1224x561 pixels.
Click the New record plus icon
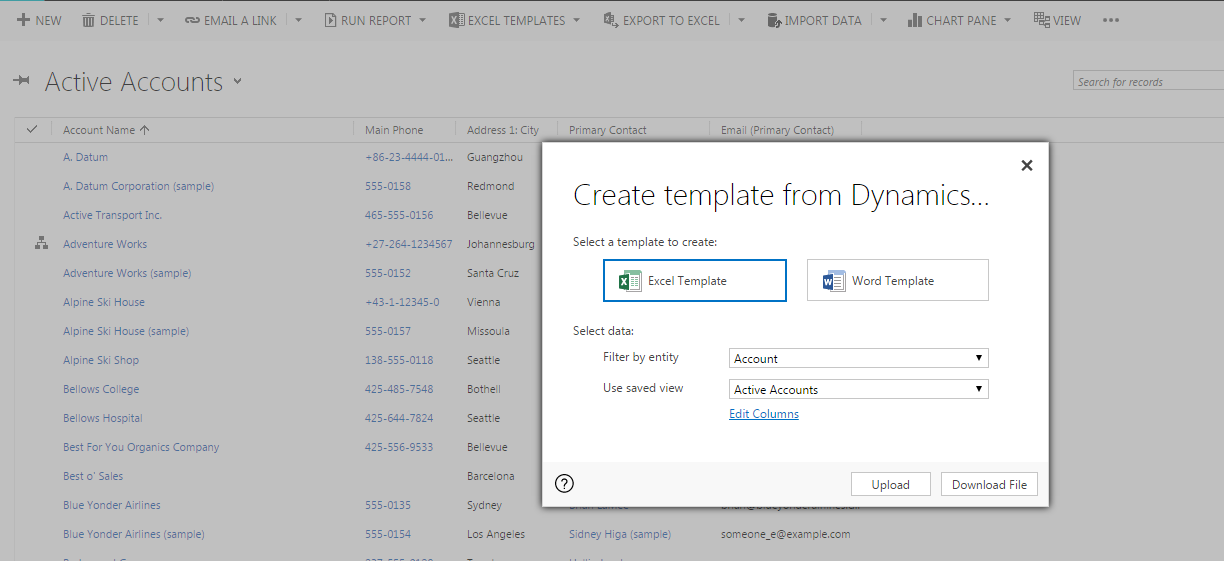[x=23, y=20]
